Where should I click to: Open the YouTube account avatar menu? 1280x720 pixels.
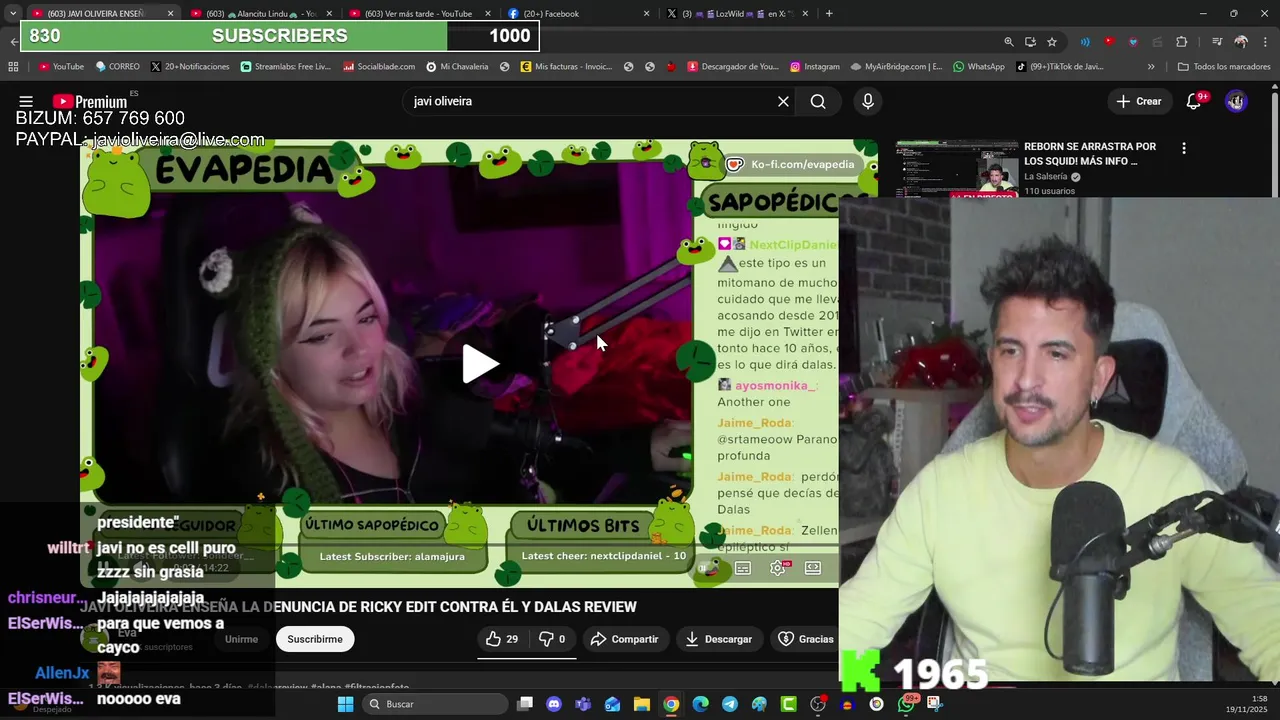click(1236, 101)
